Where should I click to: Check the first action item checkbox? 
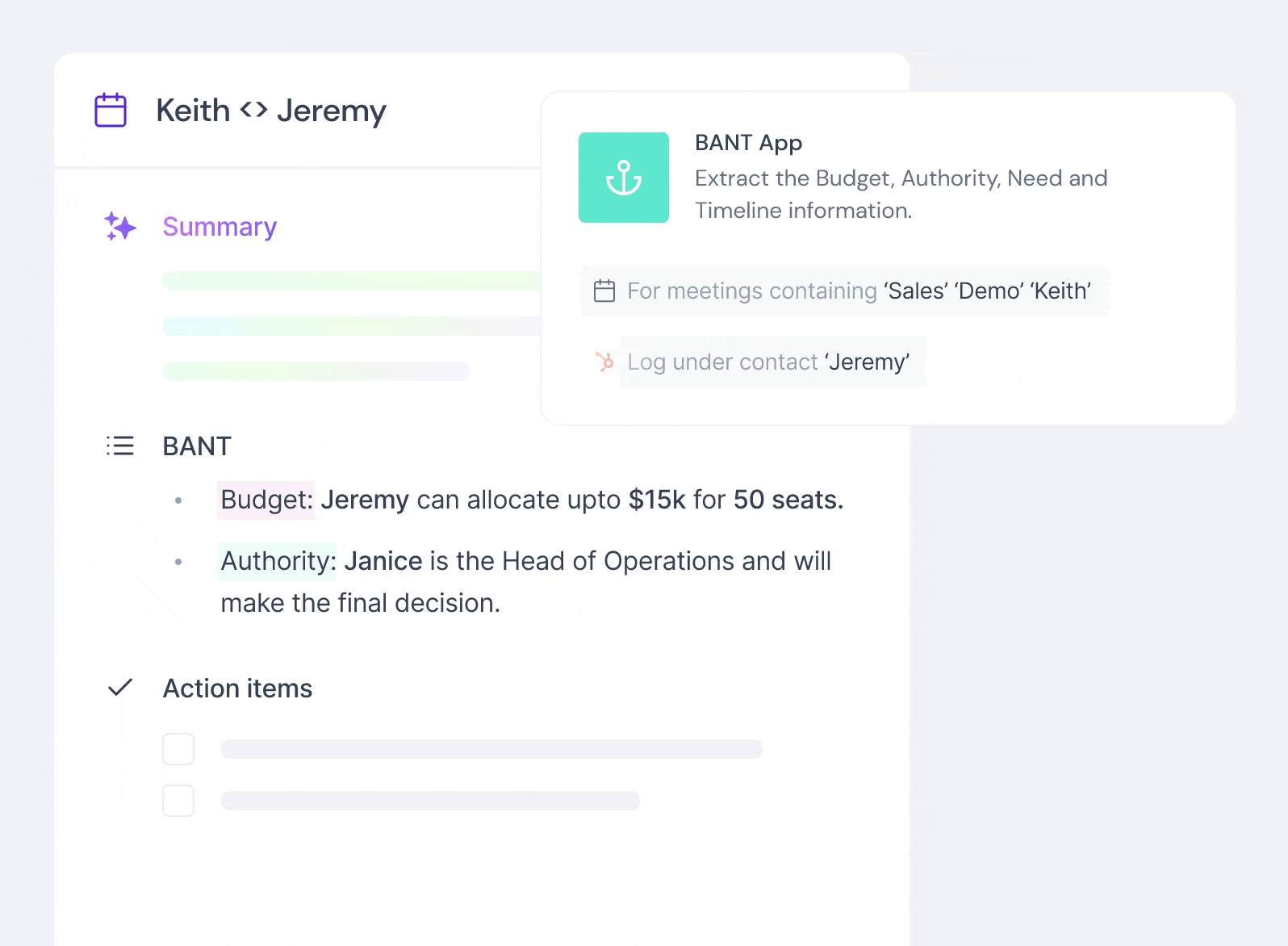click(x=178, y=749)
